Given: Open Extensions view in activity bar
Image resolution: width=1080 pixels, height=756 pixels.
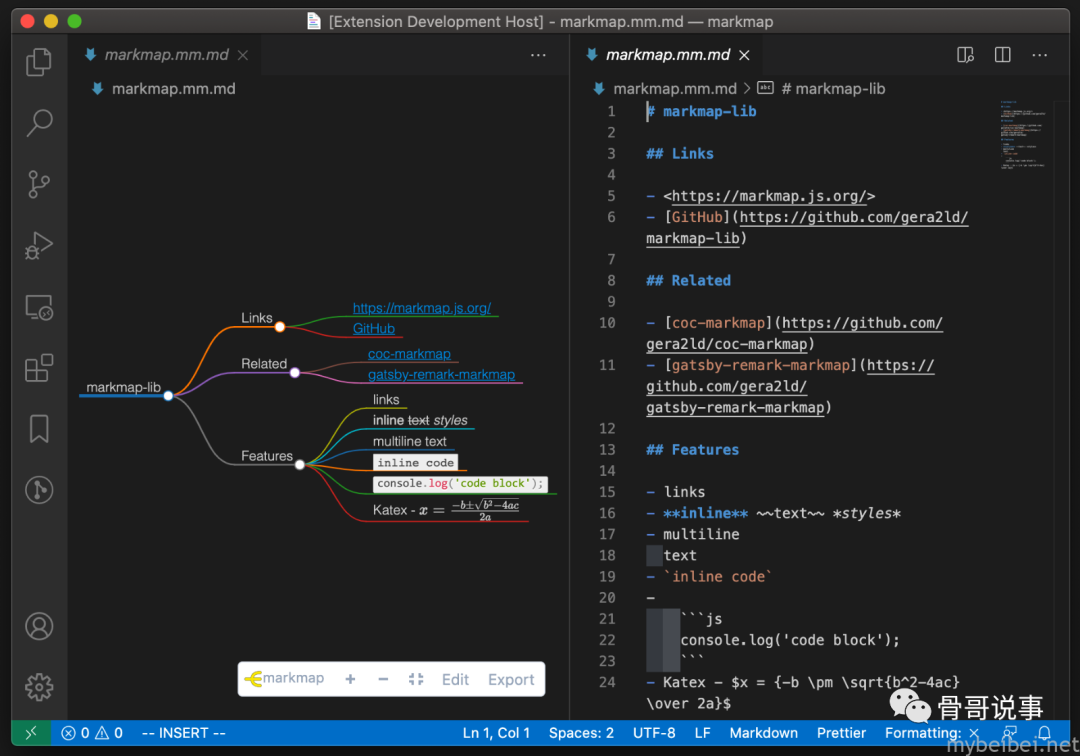Looking at the screenshot, I should 39,368.
